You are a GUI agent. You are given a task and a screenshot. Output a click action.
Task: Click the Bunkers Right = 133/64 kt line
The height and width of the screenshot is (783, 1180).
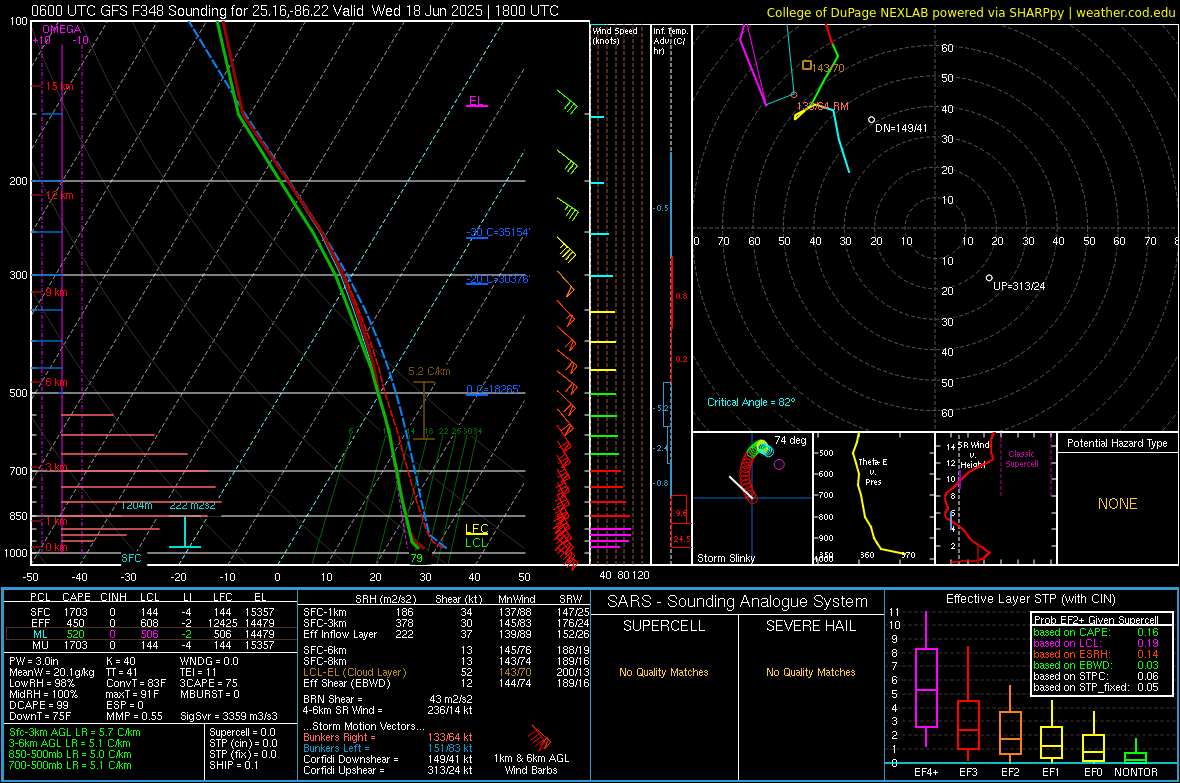pos(388,737)
